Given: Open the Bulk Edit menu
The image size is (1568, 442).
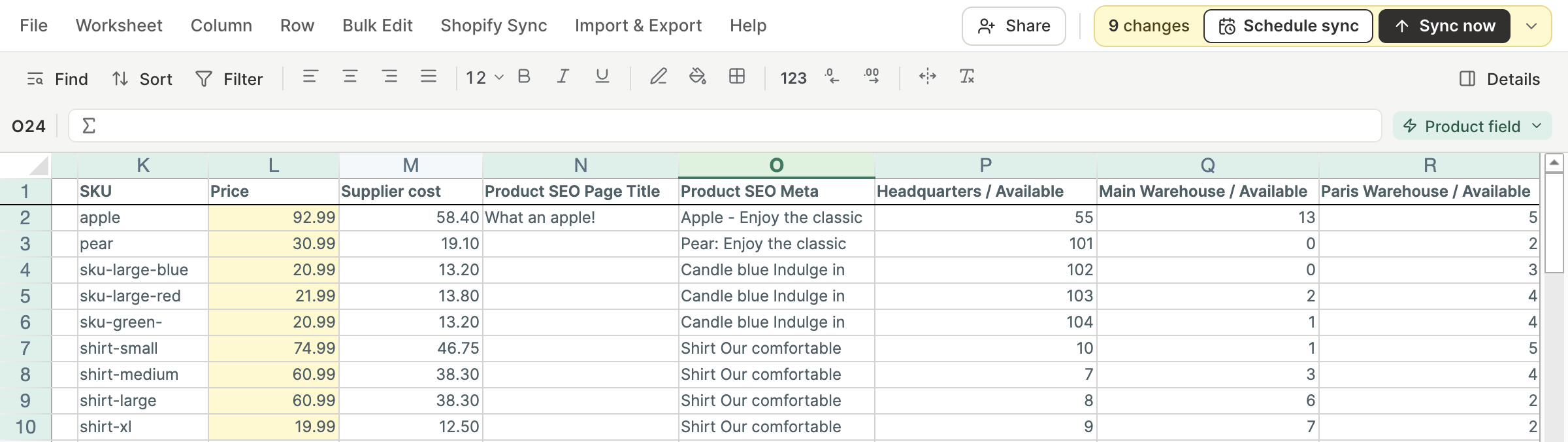Looking at the screenshot, I should click(378, 25).
